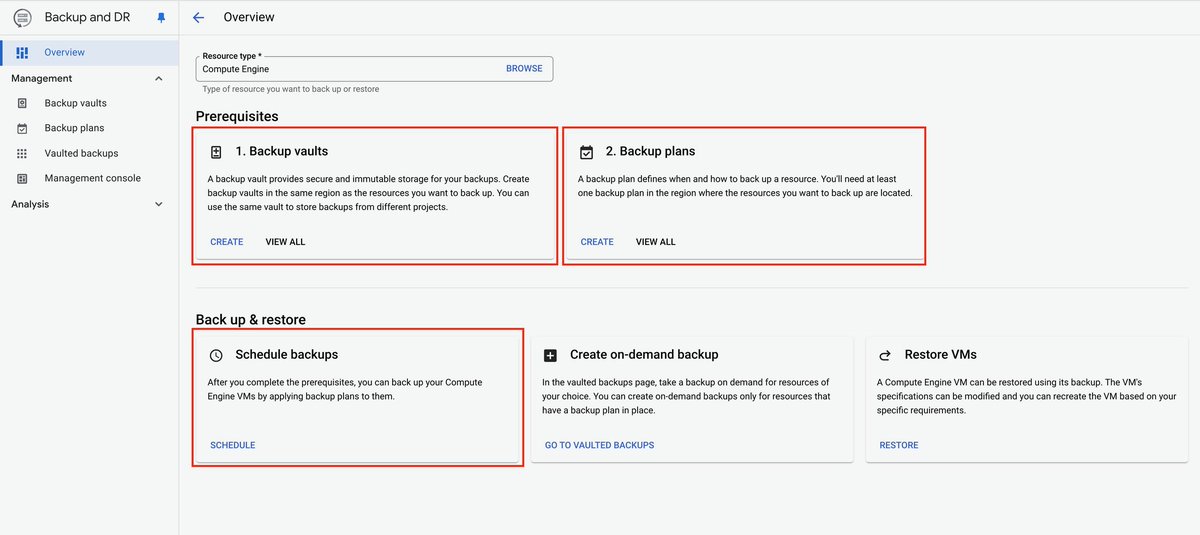Click BROWSE in the resource type field

524,69
